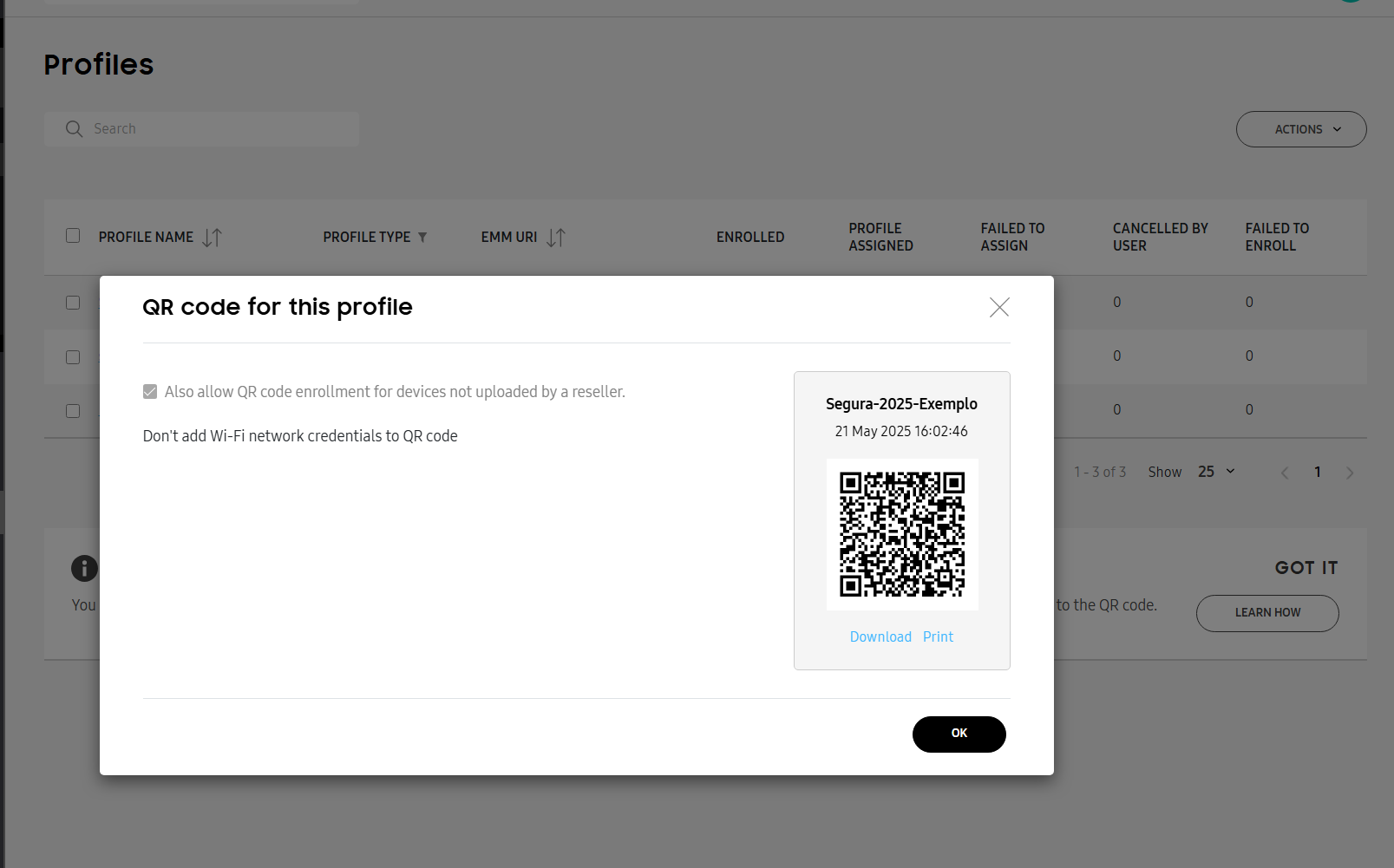The width and height of the screenshot is (1394, 868).
Task: Click the 21 May 2025 16:02:46 timestamp
Action: (901, 431)
